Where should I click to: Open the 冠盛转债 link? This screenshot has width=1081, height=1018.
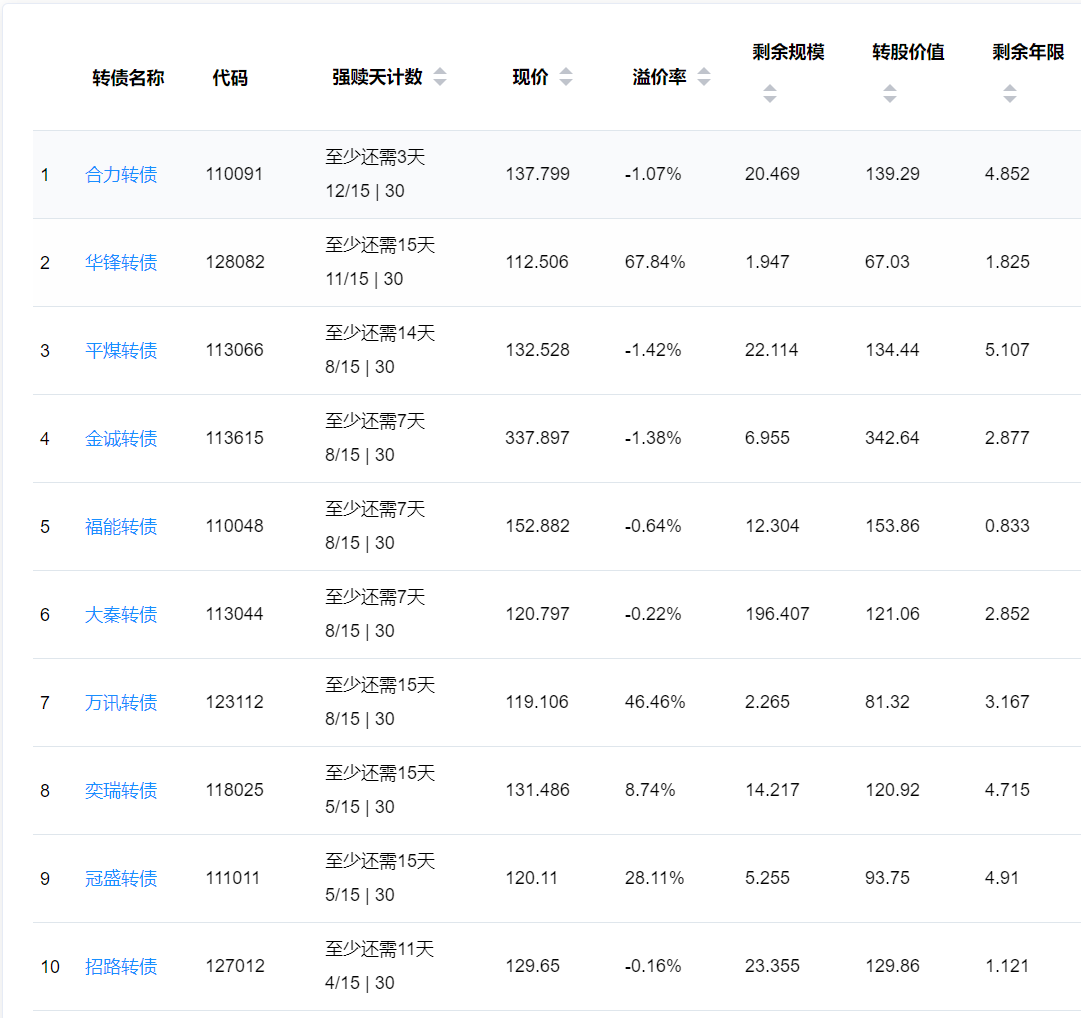121,879
